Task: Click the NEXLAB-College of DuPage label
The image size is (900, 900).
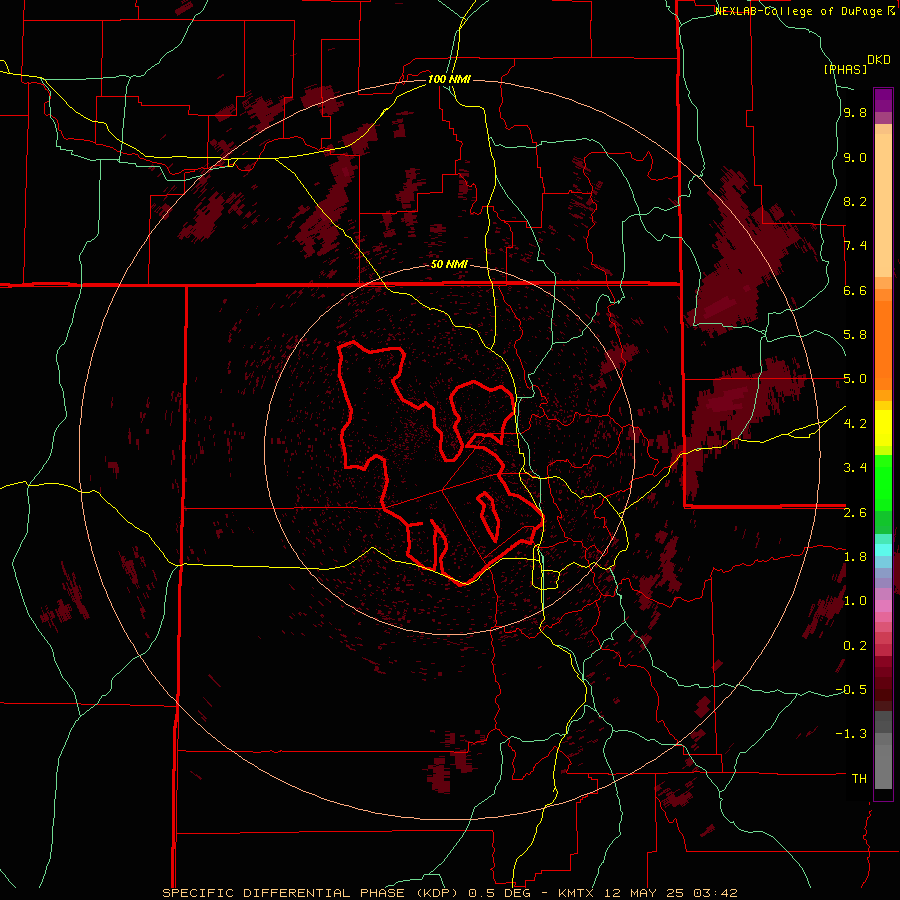Action: click(x=799, y=11)
